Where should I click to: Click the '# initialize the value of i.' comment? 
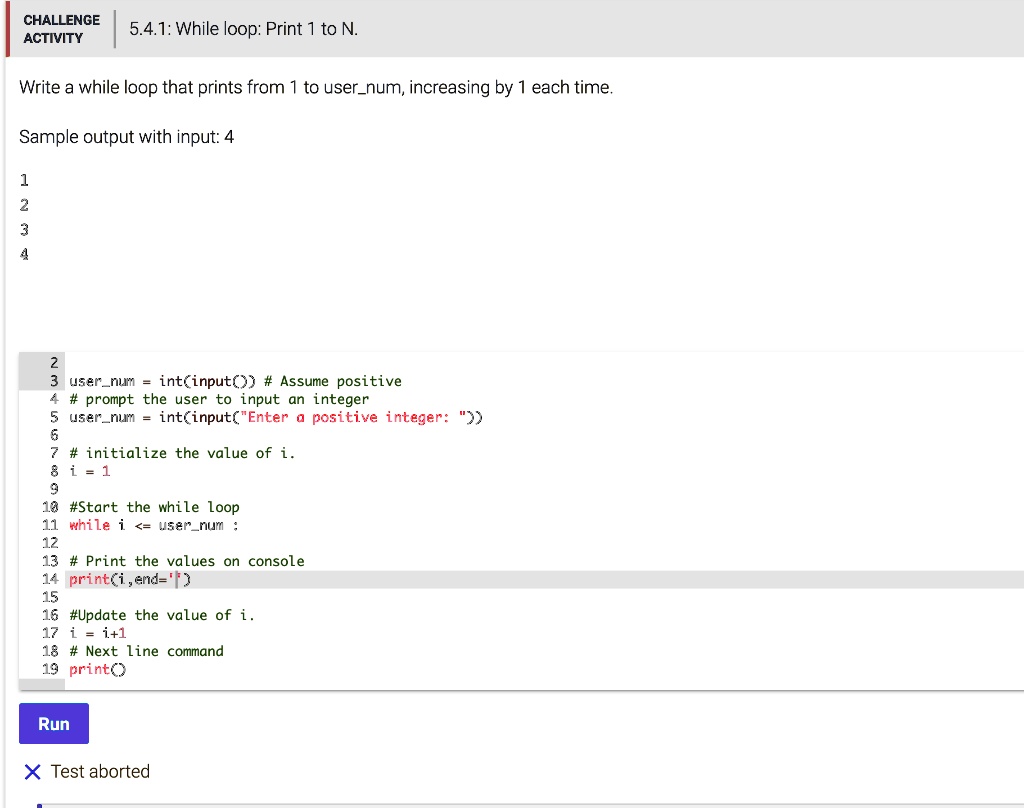pyautogui.click(x=182, y=453)
